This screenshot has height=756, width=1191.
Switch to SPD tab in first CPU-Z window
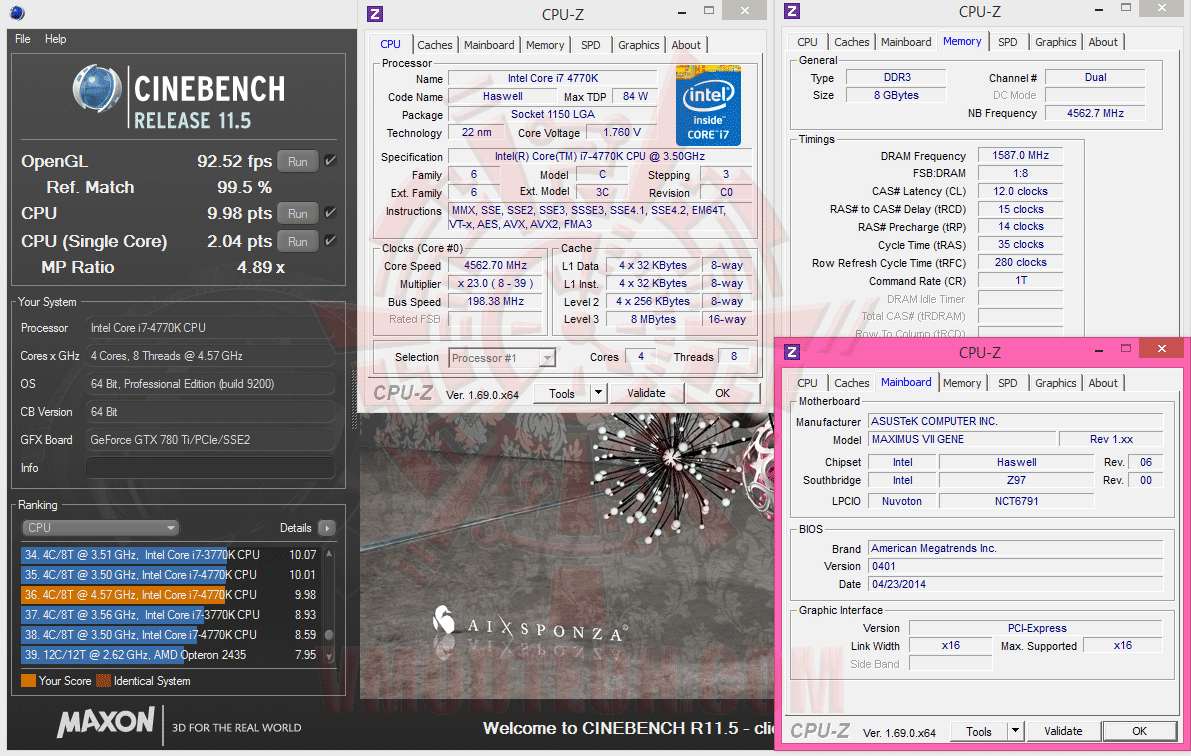click(591, 45)
